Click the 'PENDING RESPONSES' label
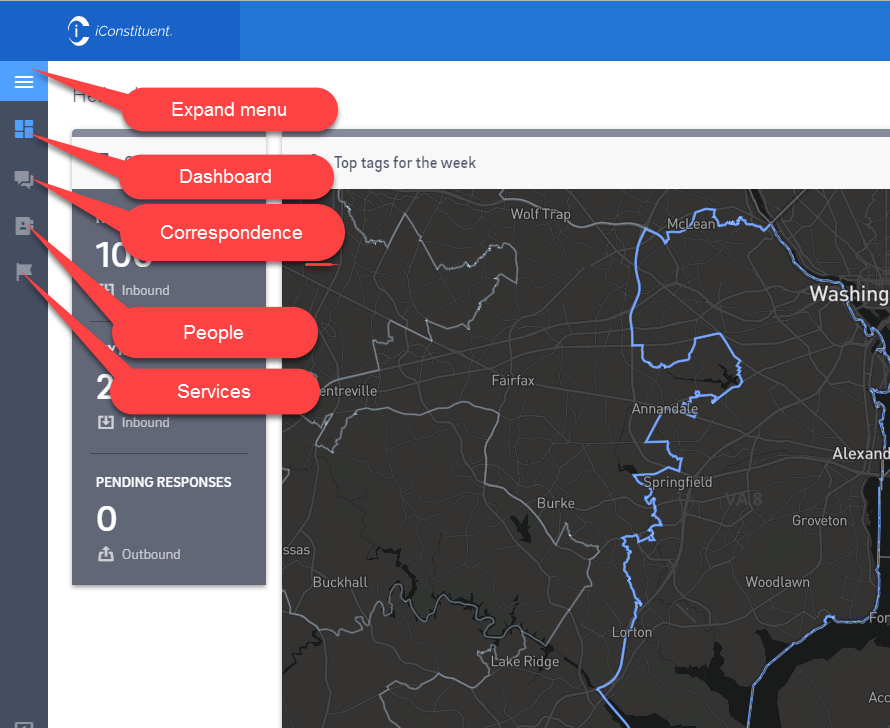This screenshot has height=728, width=890. point(163,482)
